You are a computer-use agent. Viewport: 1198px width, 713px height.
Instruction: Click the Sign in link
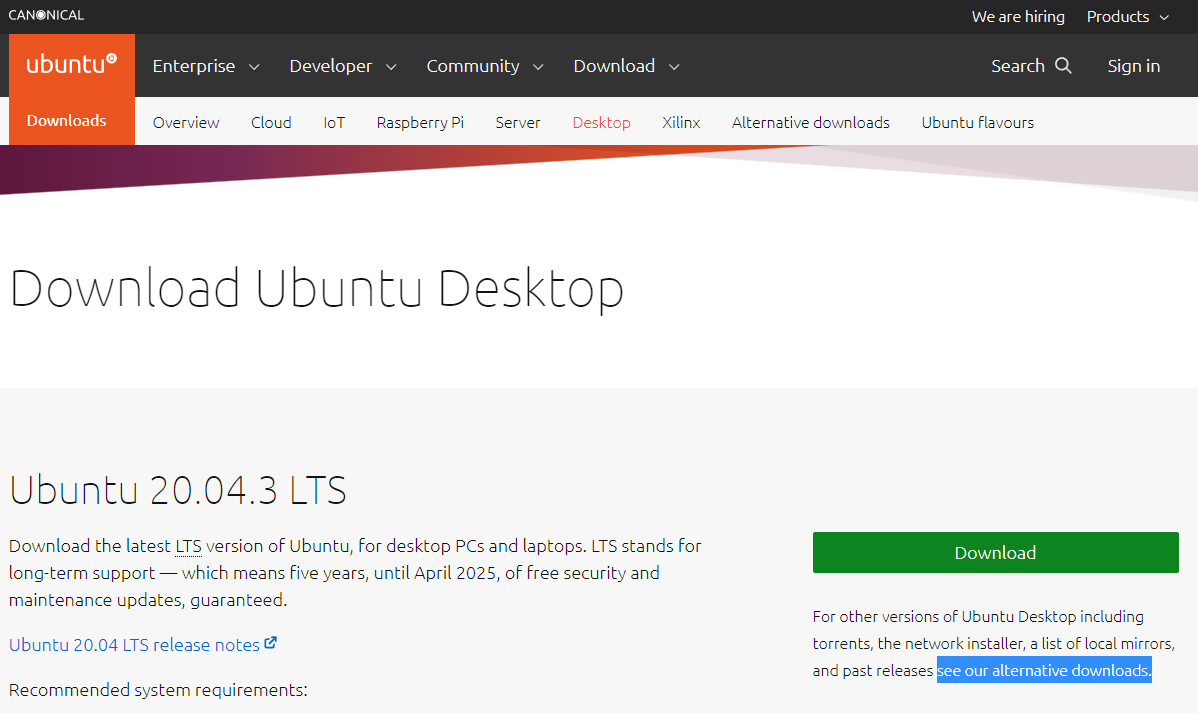click(1134, 66)
